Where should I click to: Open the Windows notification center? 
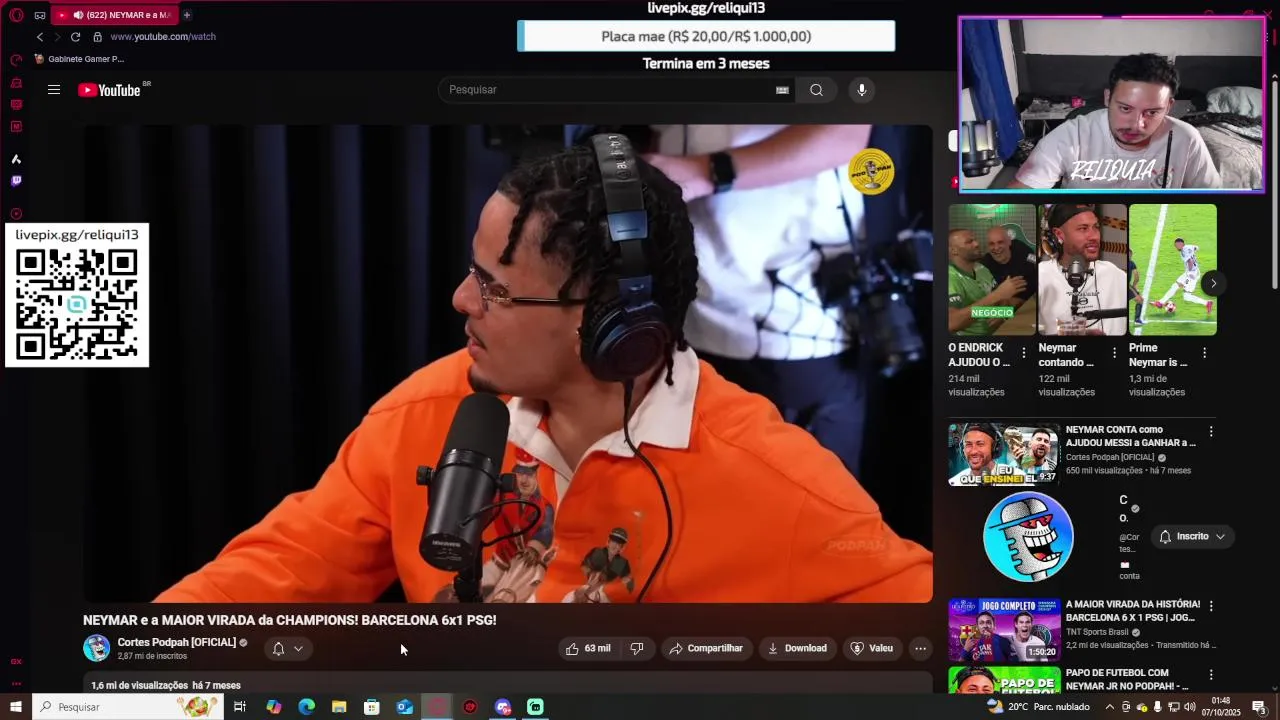[x=1259, y=707]
